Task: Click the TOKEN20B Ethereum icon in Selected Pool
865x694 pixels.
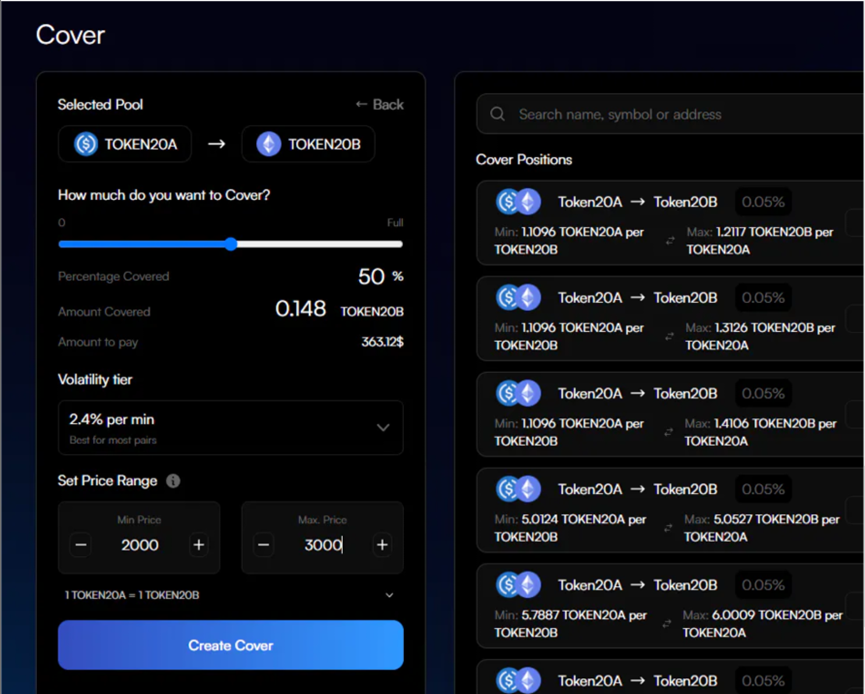Action: pyautogui.click(x=268, y=145)
